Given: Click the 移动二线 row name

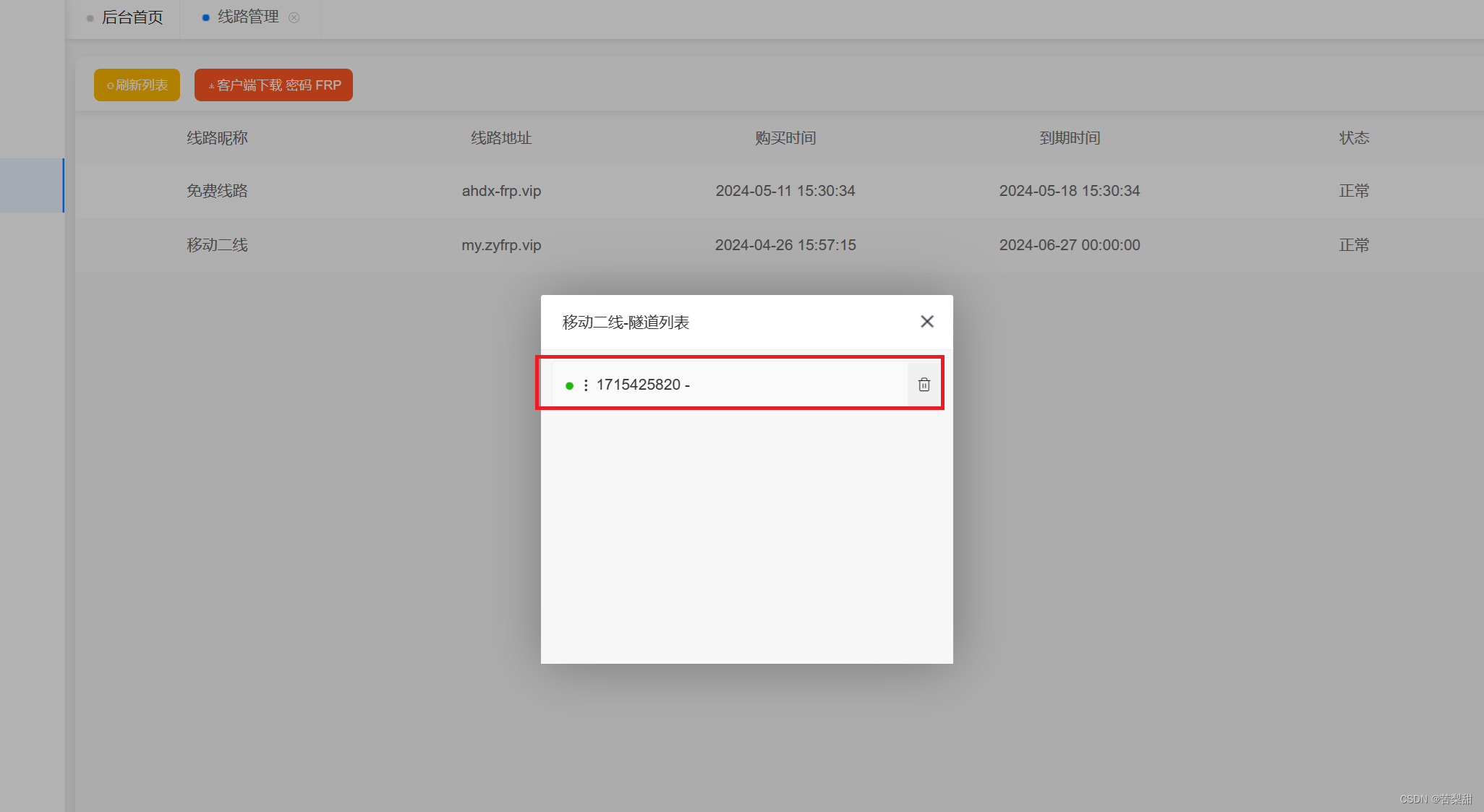Looking at the screenshot, I should coord(217,245).
